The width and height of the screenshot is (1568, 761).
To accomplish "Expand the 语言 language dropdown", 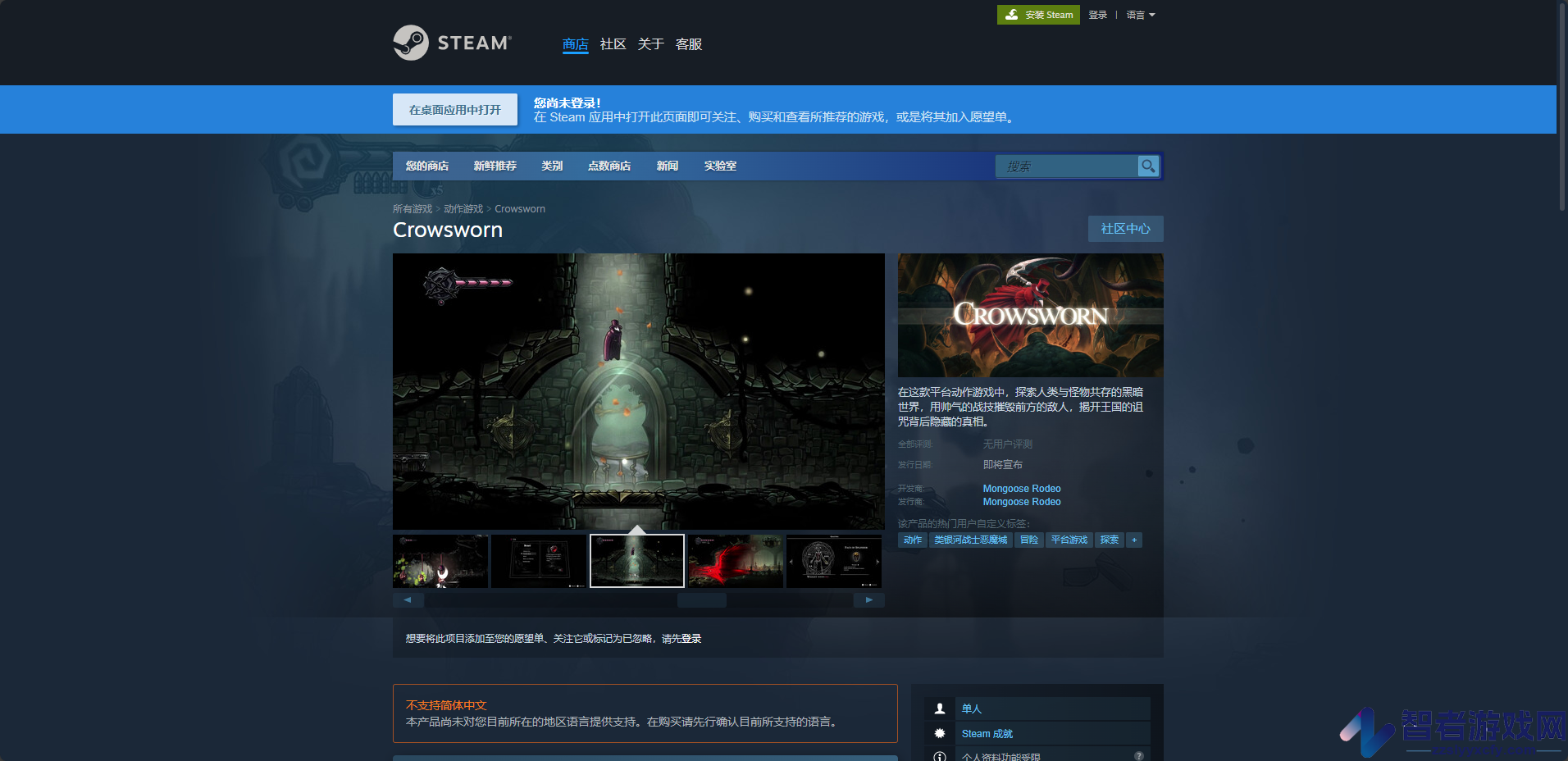I will tap(1140, 15).
